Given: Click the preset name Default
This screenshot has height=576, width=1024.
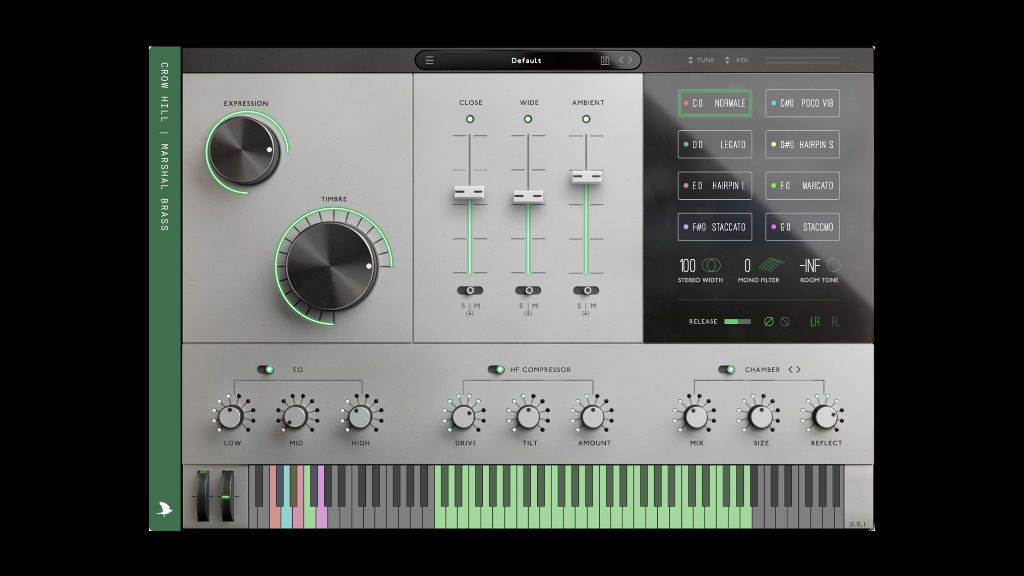Looking at the screenshot, I should pos(526,60).
